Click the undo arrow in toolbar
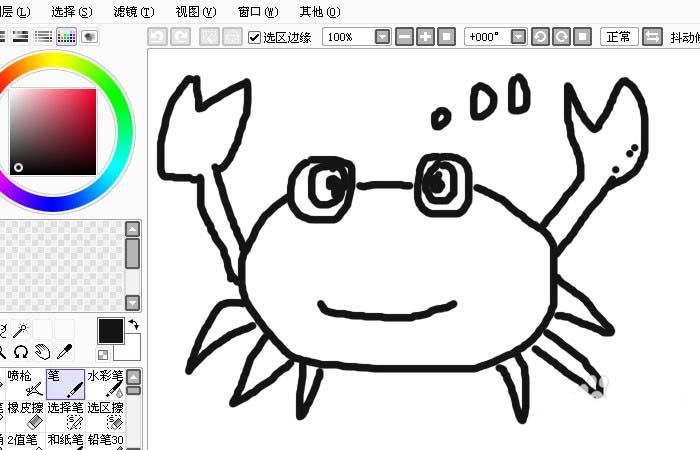Screen dimensions: 700x450 pyautogui.click(x=158, y=37)
